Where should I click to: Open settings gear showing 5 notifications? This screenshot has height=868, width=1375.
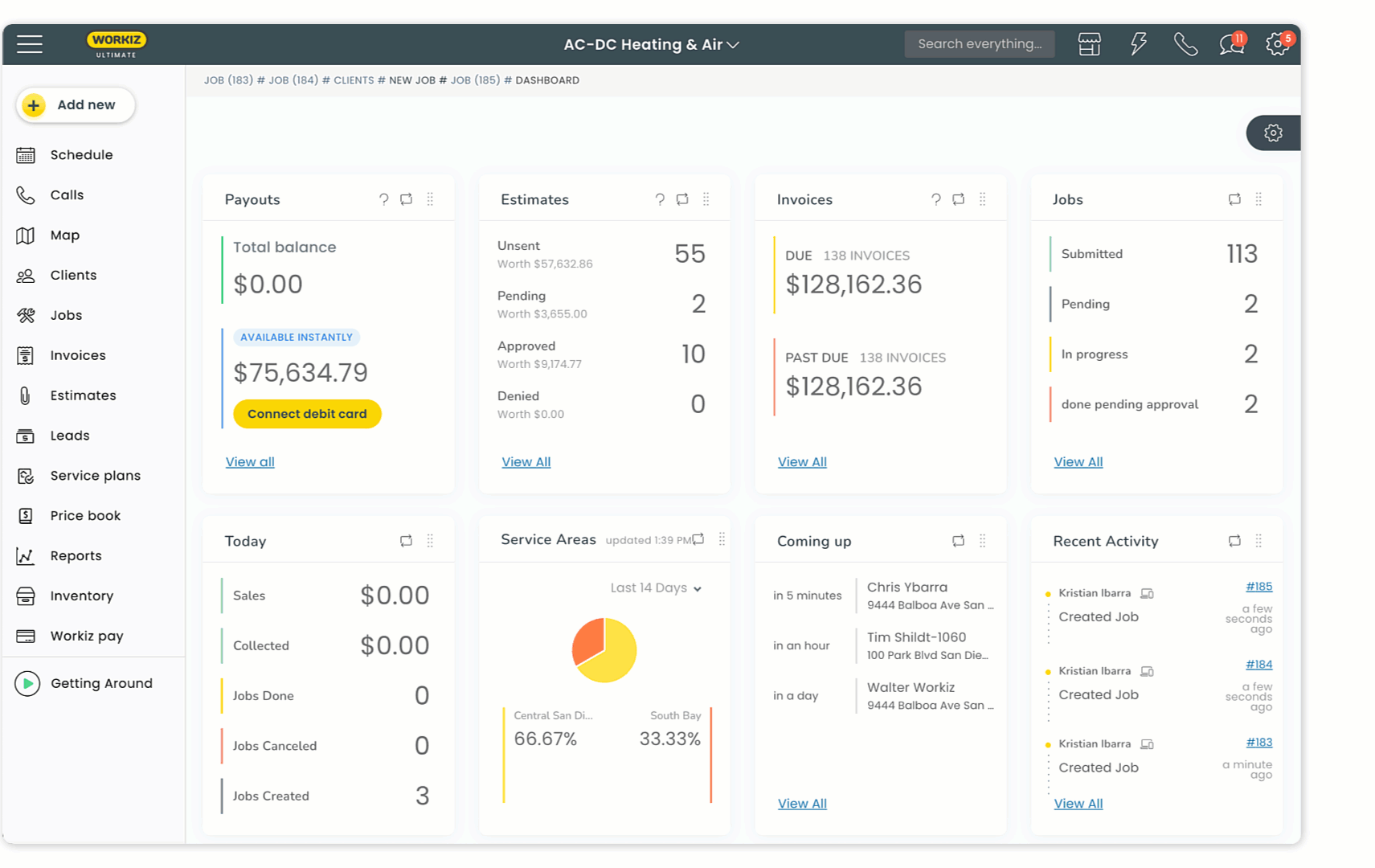(x=1277, y=44)
